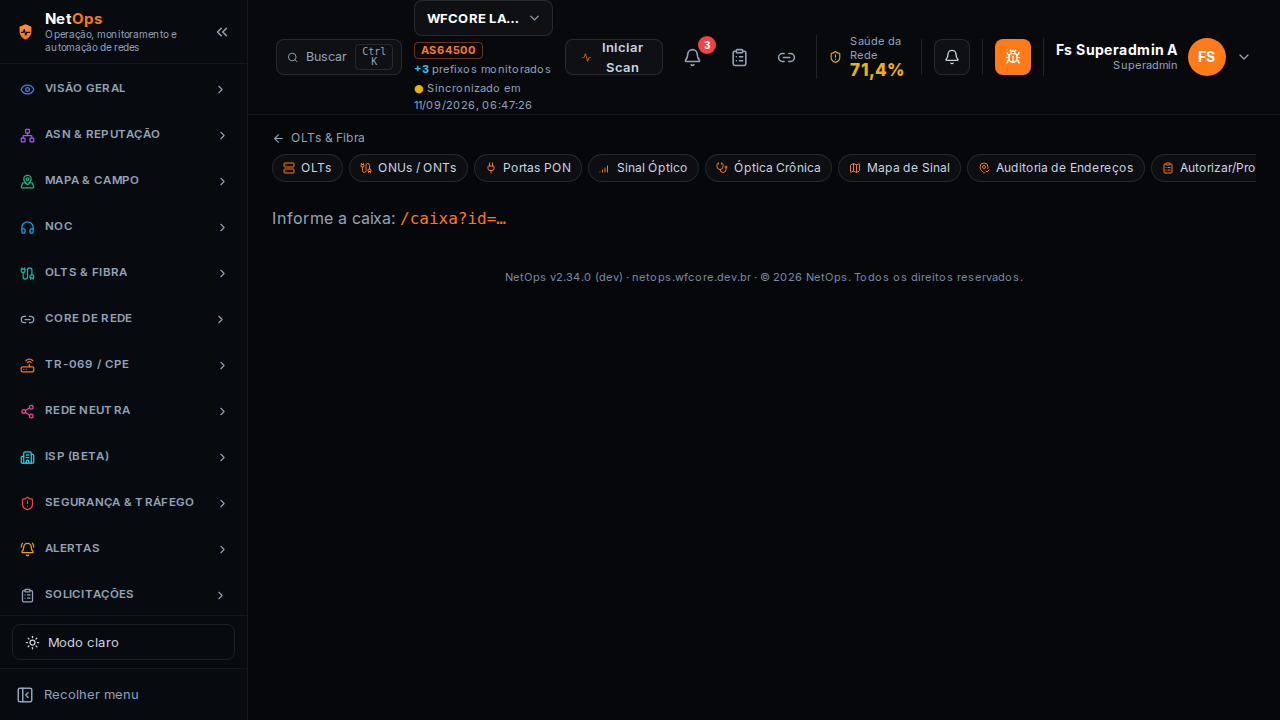Screen dimensions: 1280x720
Task: Click the Saúde da Rede 71,4% indicator
Action: click(868, 57)
